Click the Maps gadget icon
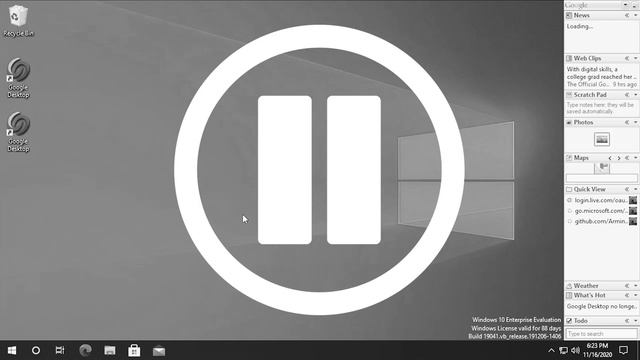 point(569,158)
